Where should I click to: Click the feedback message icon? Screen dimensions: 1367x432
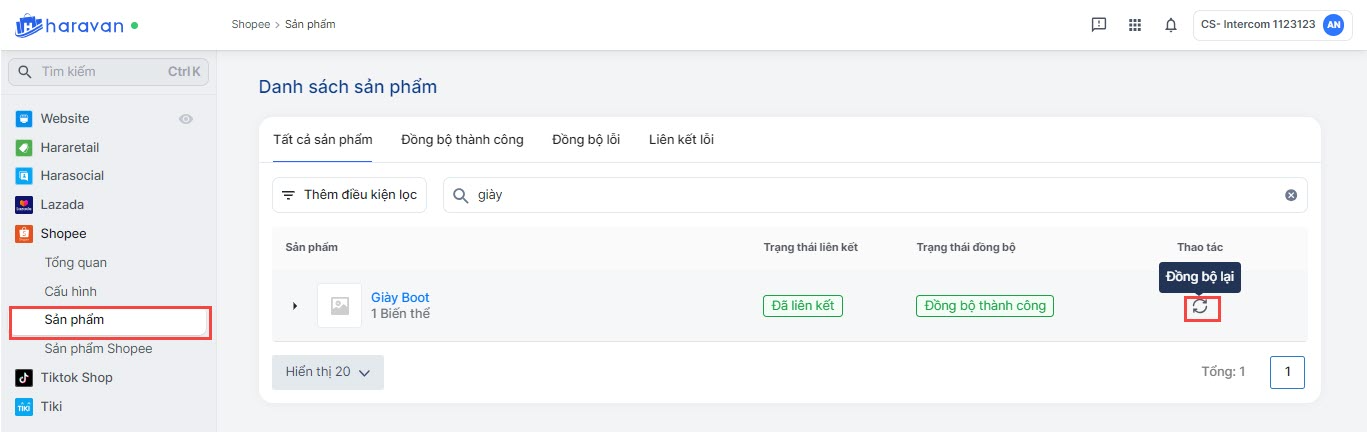click(x=1098, y=26)
